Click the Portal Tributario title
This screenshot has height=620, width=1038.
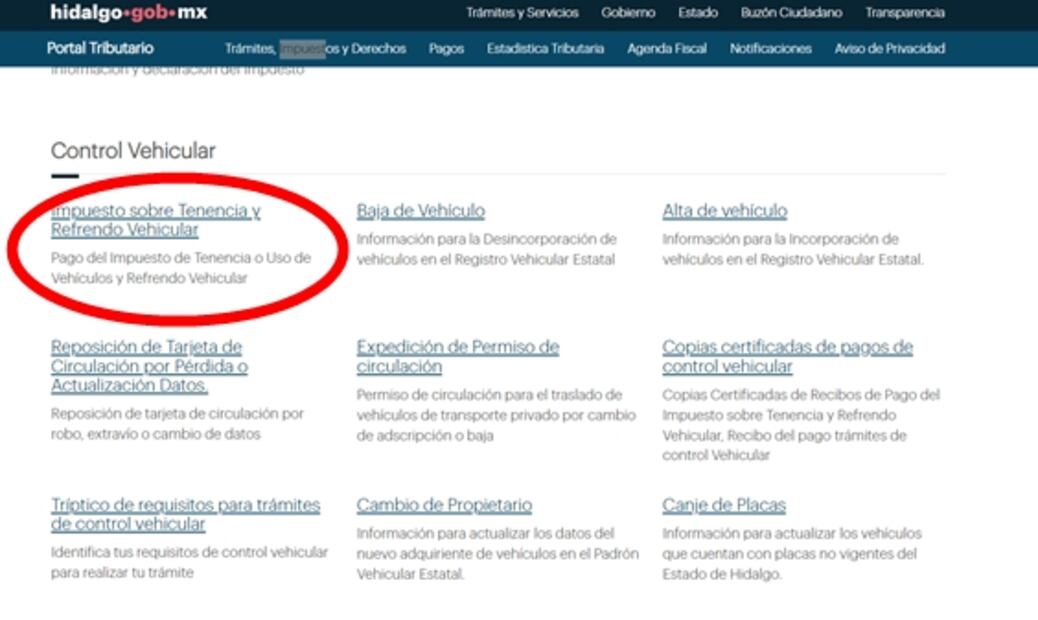point(100,48)
